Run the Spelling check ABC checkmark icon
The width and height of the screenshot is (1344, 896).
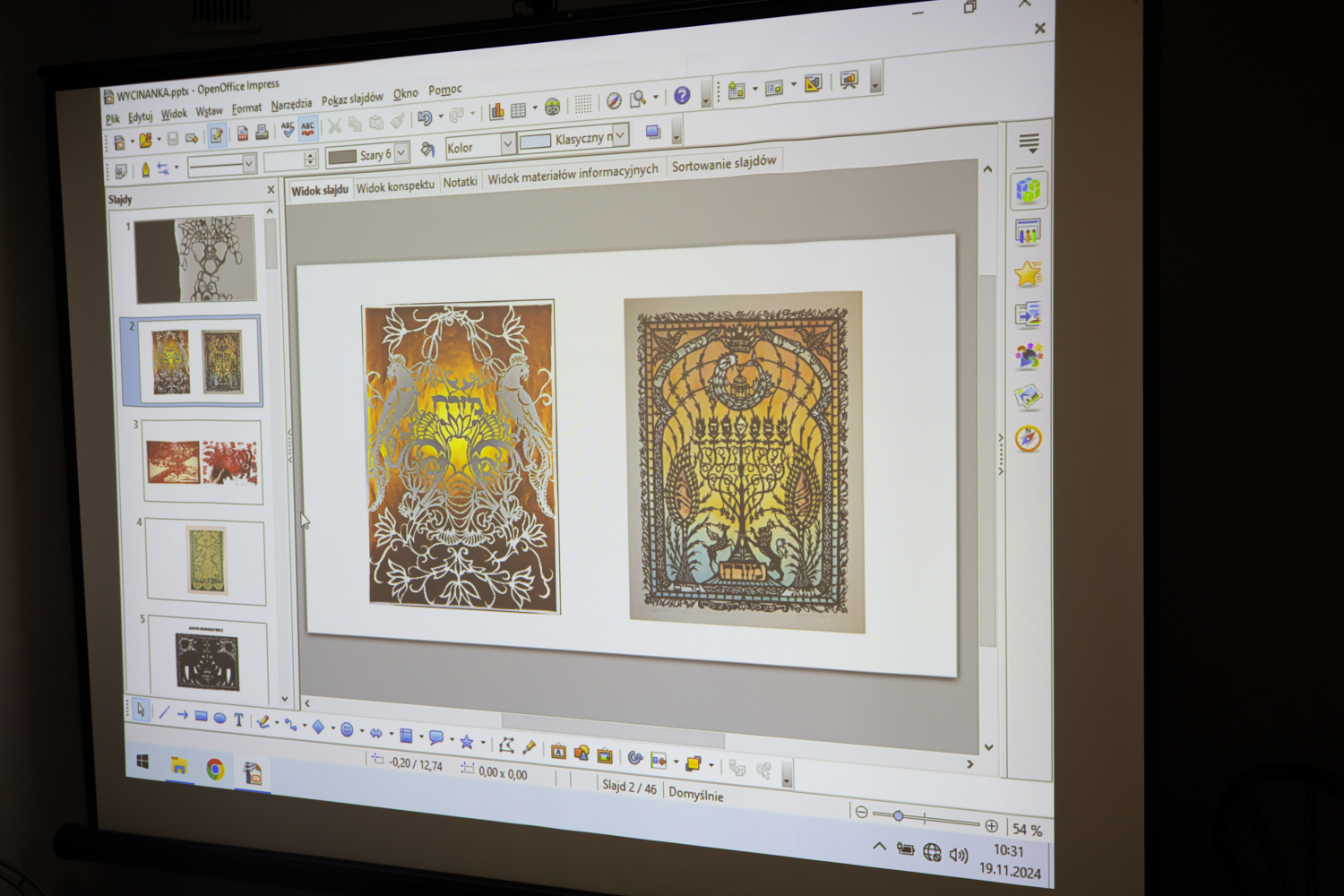(x=288, y=131)
